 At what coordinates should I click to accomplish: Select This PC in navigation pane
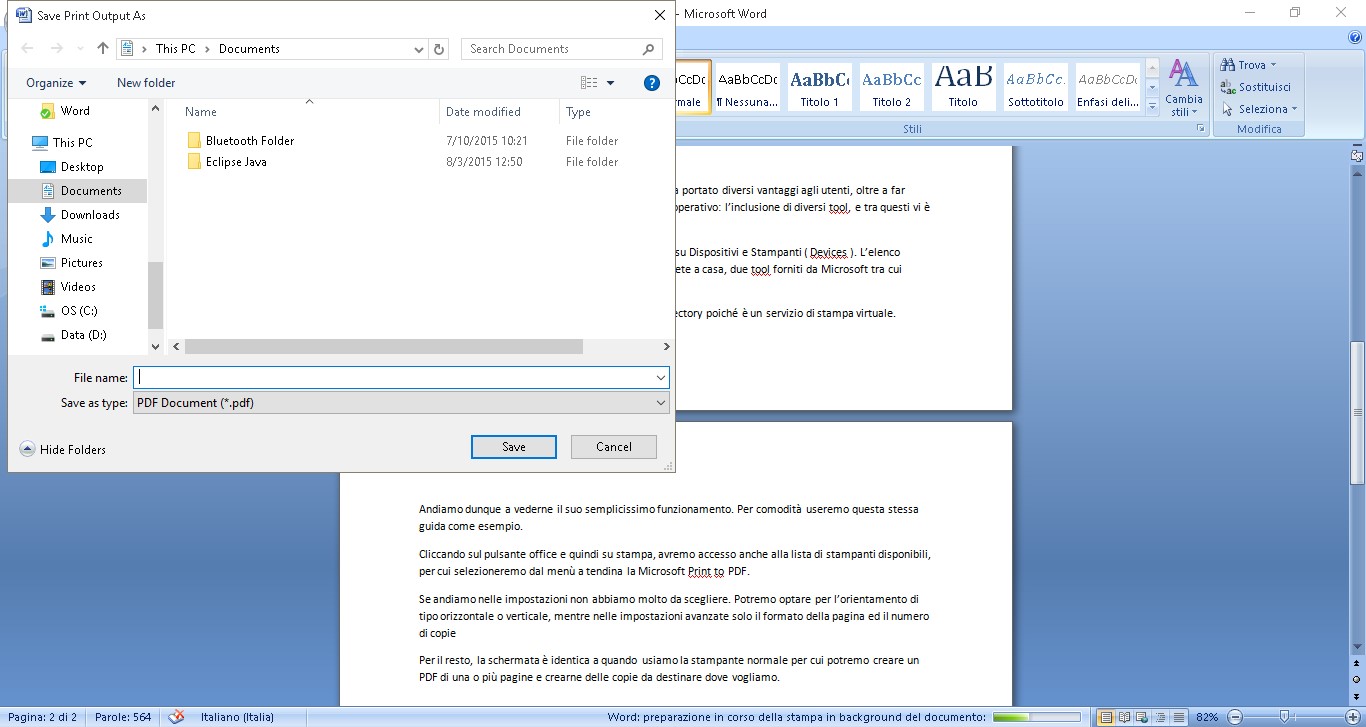click(72, 143)
